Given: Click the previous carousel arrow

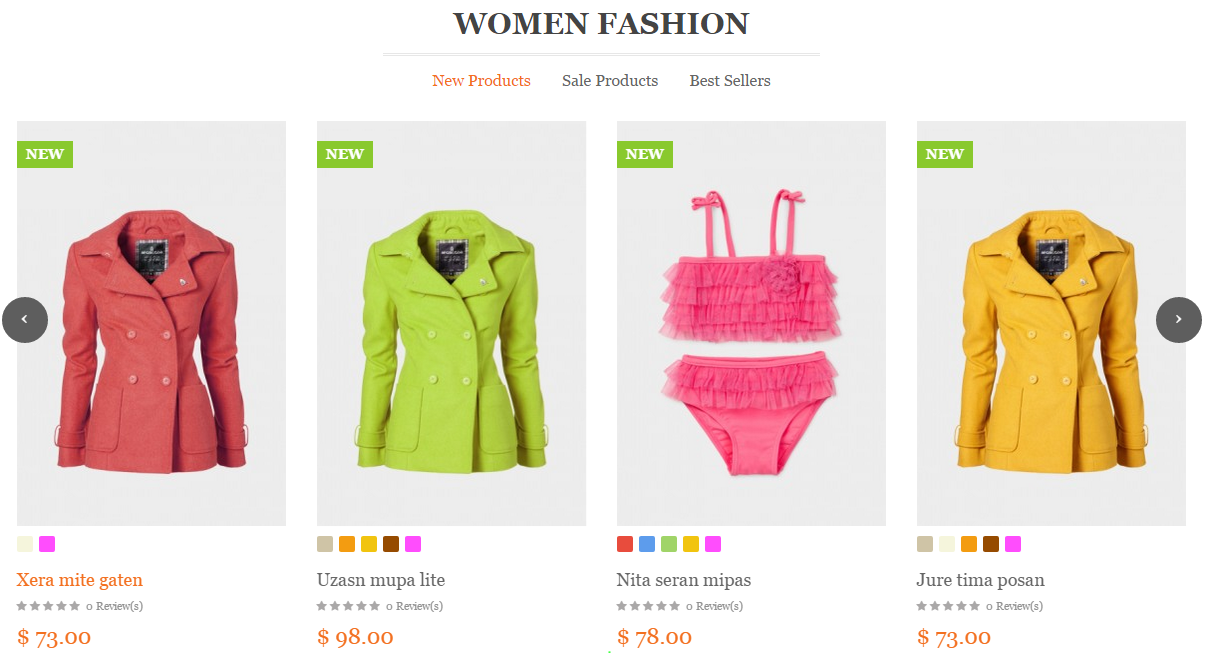Looking at the screenshot, I should (25, 320).
